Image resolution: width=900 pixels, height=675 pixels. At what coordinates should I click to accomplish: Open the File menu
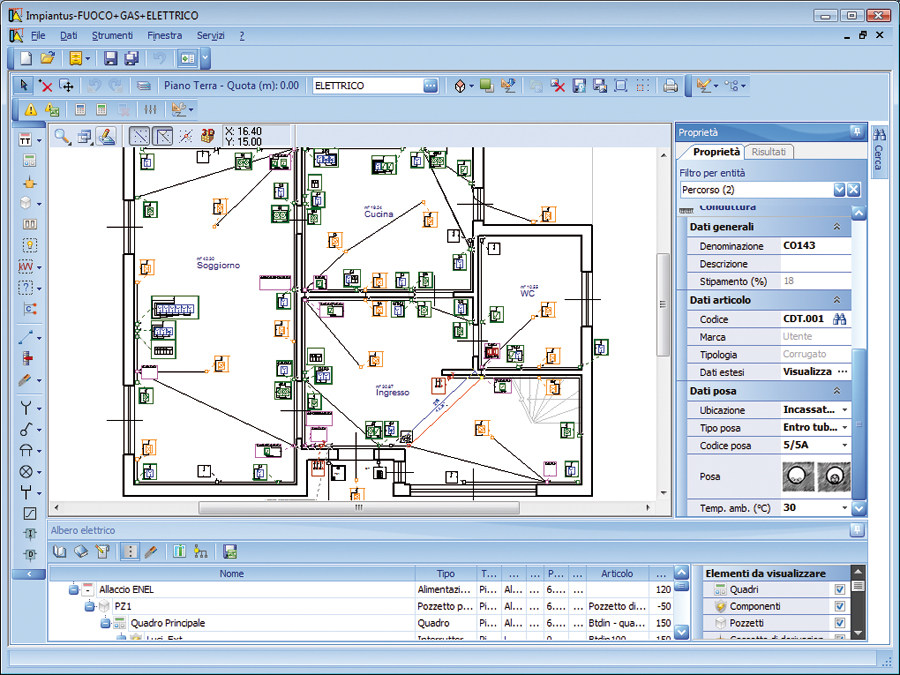point(38,36)
